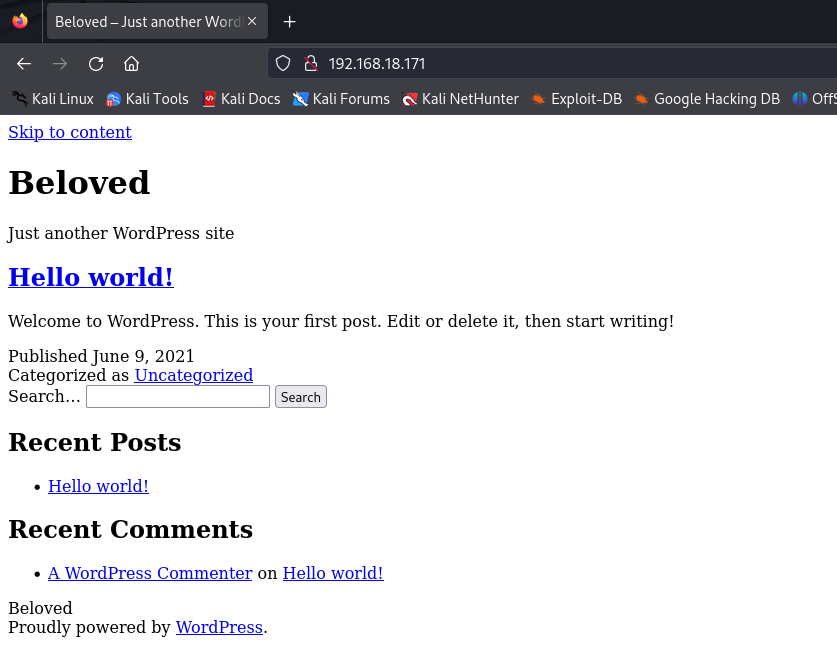Click the address bar showing 192.168.18.171
The height and width of the screenshot is (672, 837).
point(550,64)
